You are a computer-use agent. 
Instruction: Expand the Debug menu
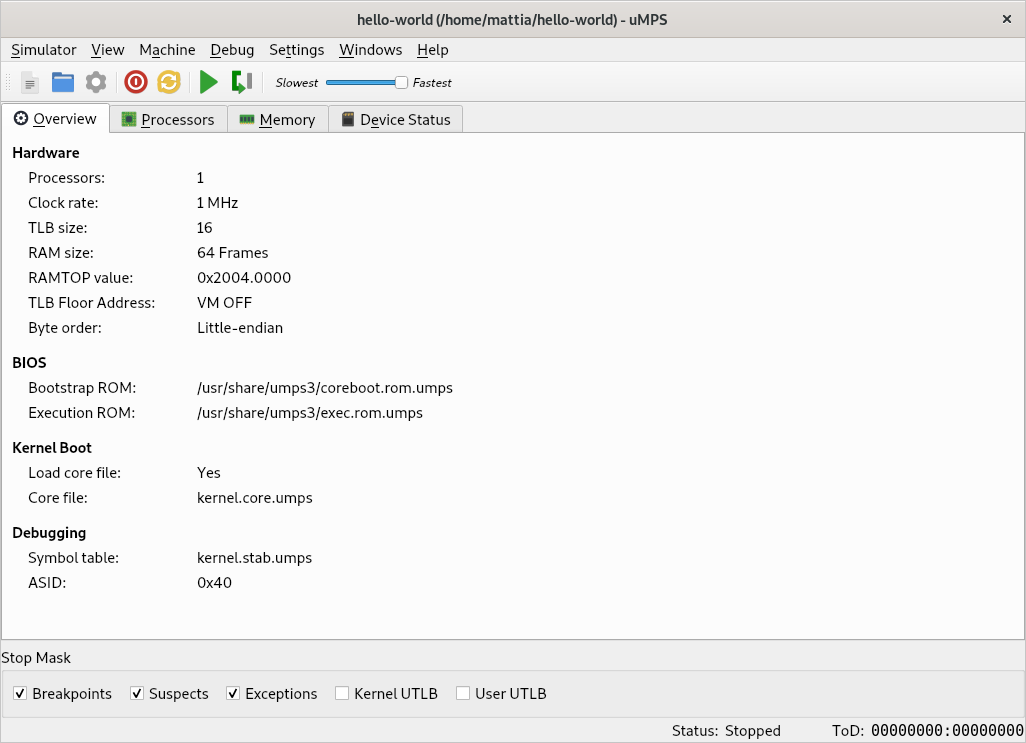tap(232, 50)
